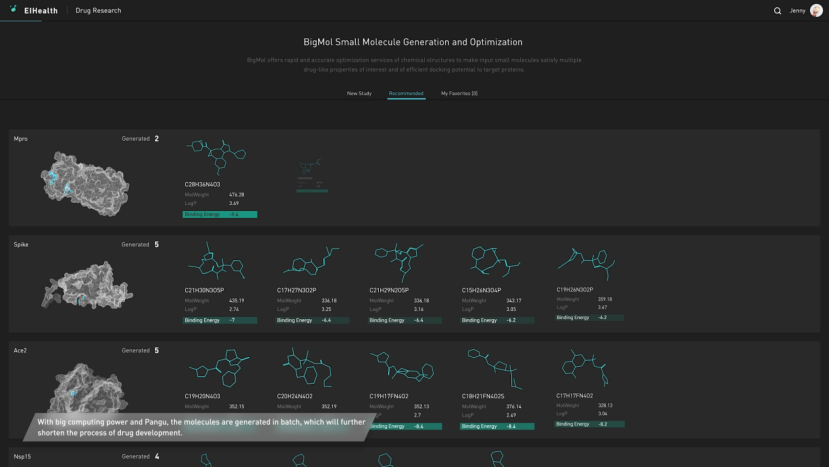
Task: Open molecule structure C21H29N2O5P
Action: coord(399,262)
